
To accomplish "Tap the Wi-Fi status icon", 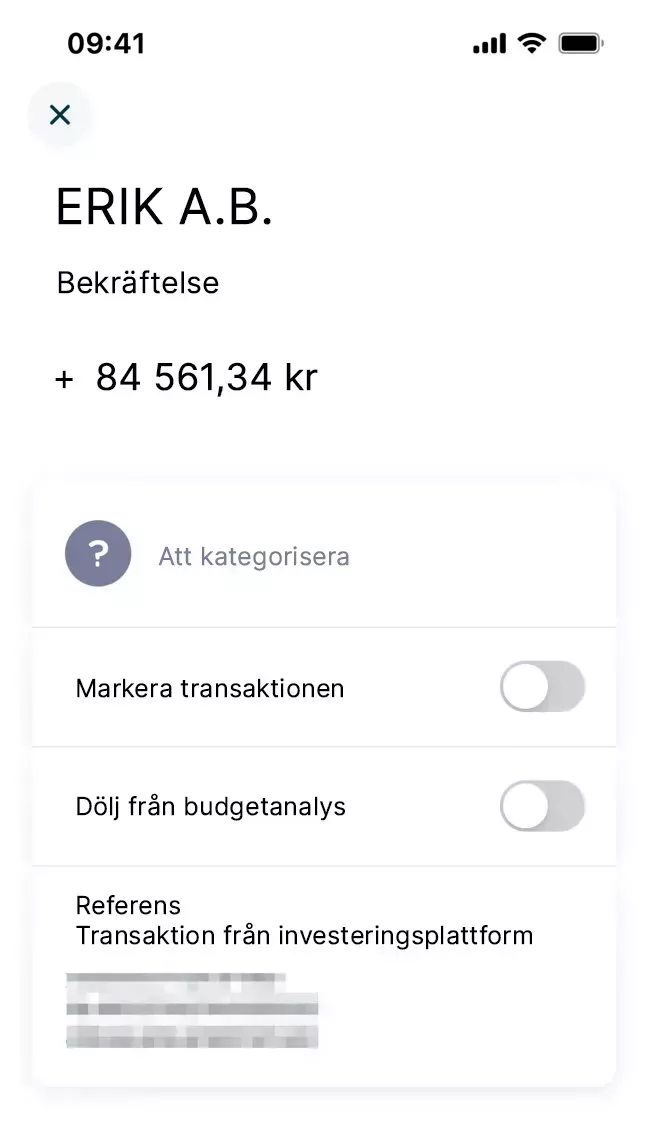I will pyautogui.click(x=532, y=43).
